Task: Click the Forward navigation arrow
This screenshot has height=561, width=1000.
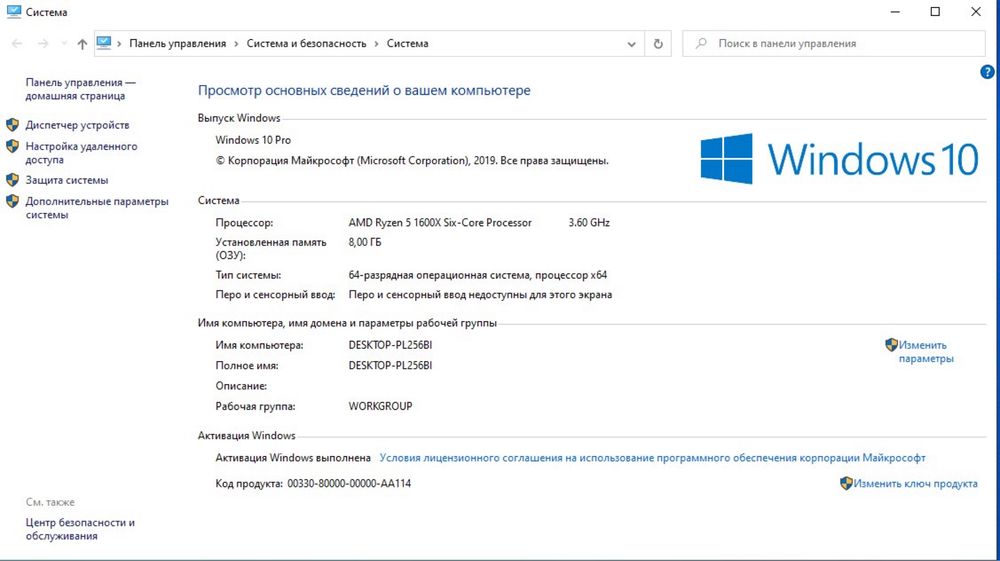Action: (43, 43)
